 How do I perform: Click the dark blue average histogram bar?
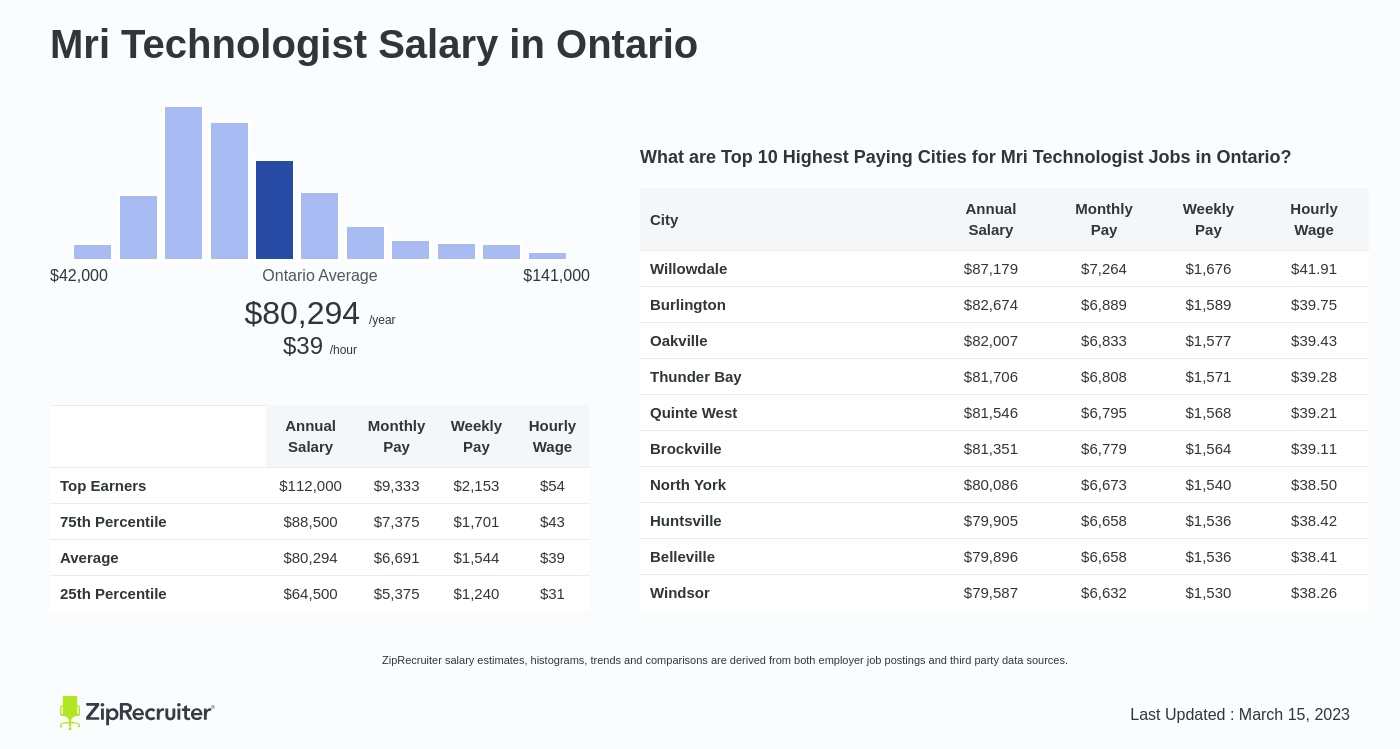[x=274, y=210]
